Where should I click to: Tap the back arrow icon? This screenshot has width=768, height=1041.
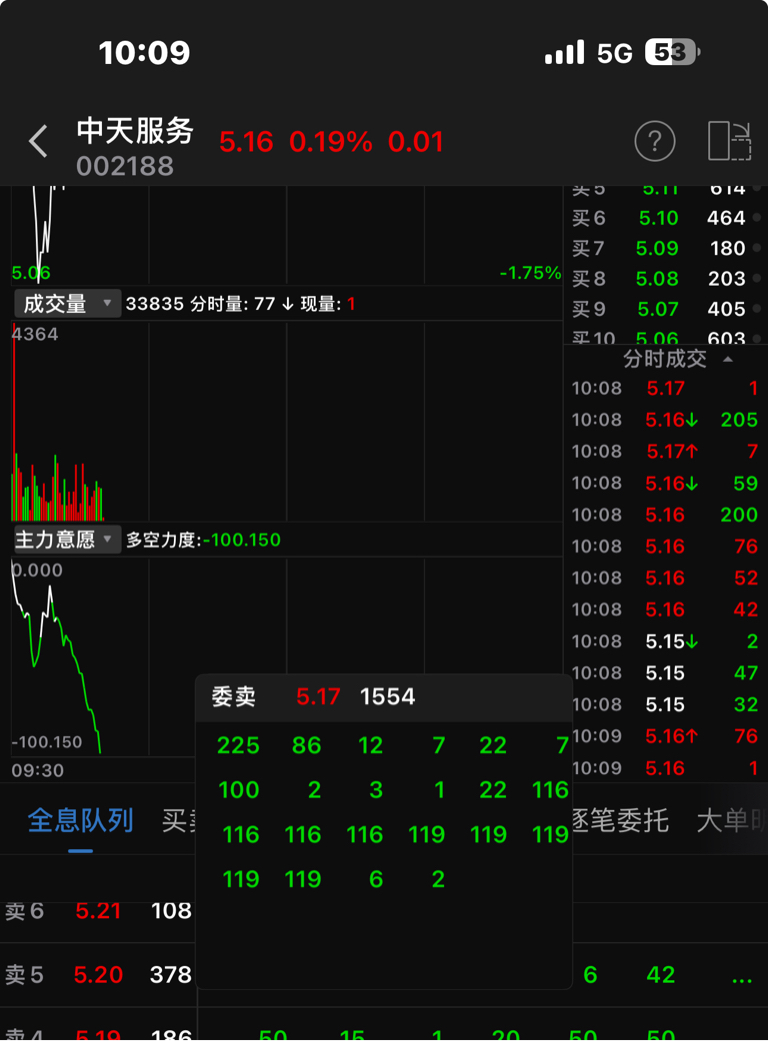(38, 141)
